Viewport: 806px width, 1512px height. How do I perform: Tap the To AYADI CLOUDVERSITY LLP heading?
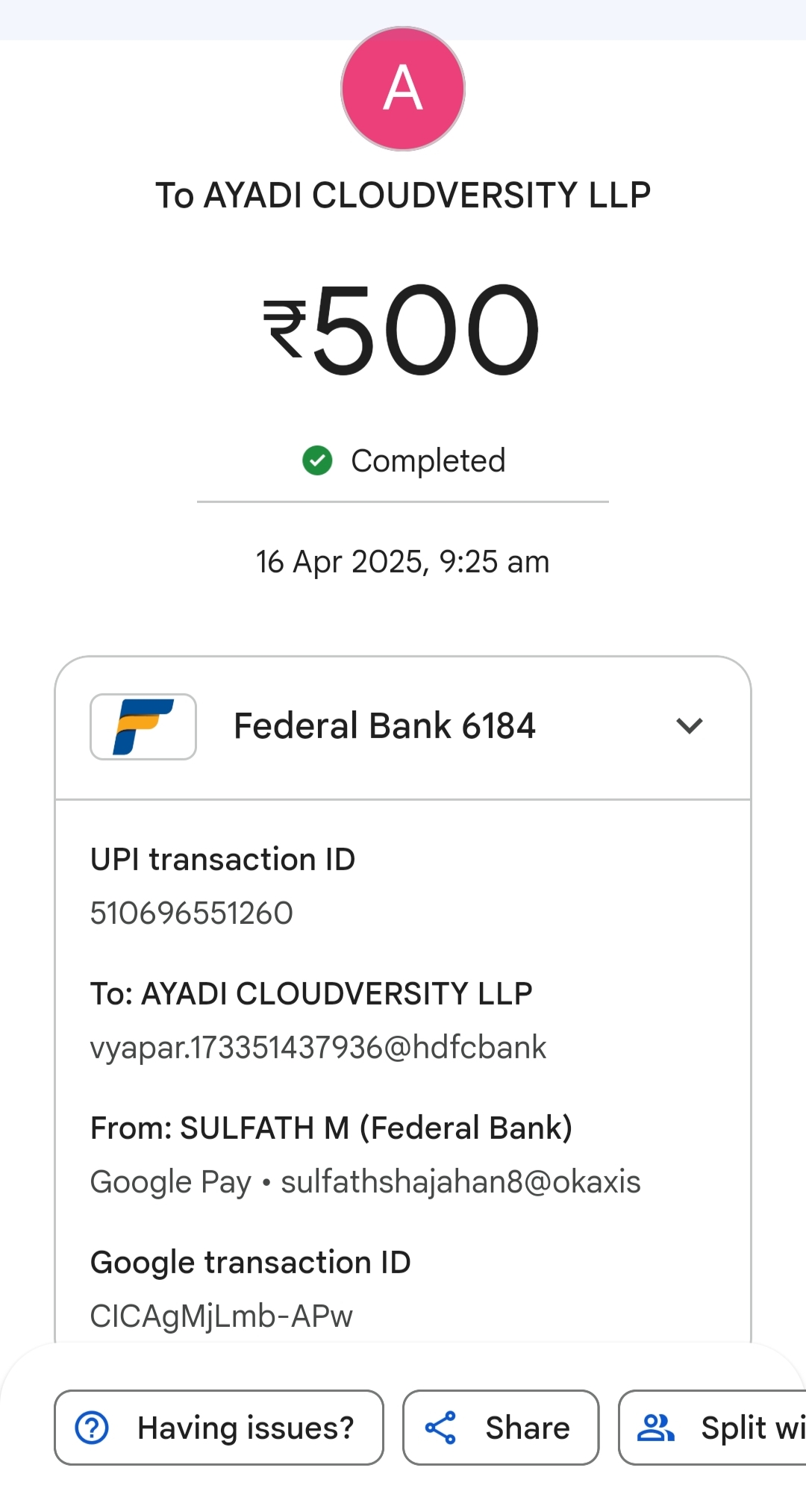pos(403,196)
